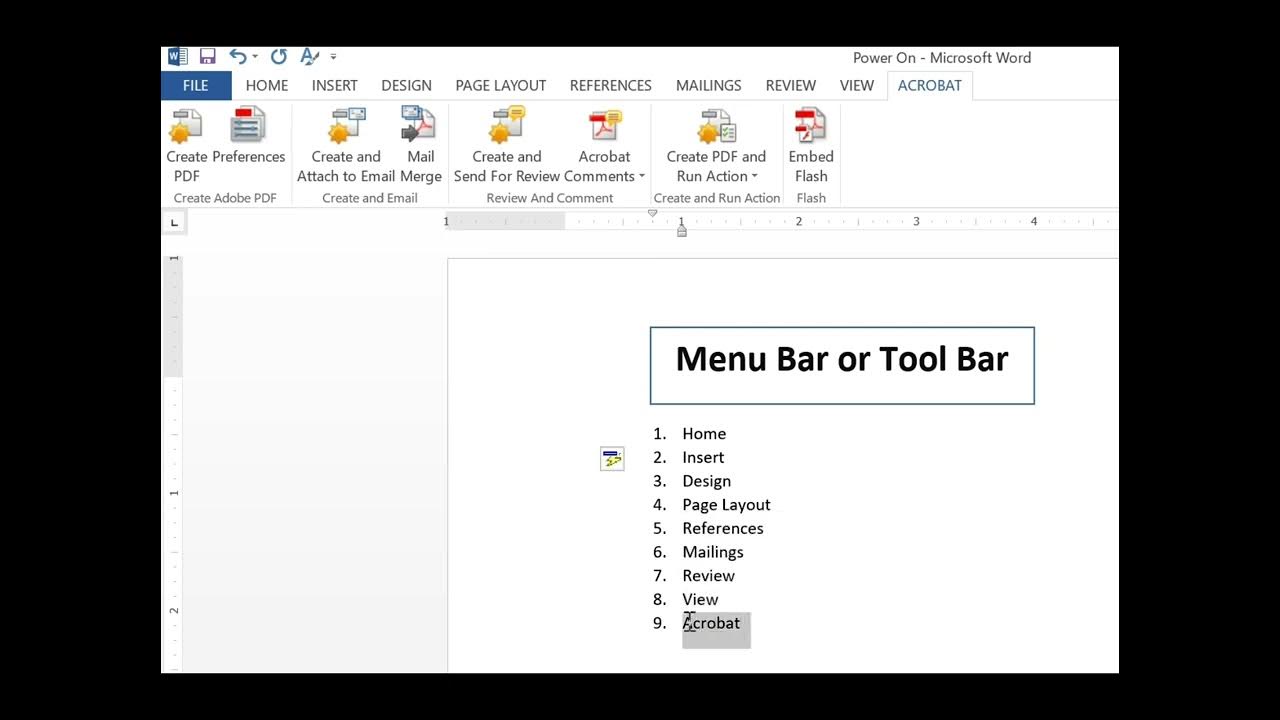This screenshot has width=1280, height=720.
Task: Click the tab selector at ruler corner
Action: [174, 222]
